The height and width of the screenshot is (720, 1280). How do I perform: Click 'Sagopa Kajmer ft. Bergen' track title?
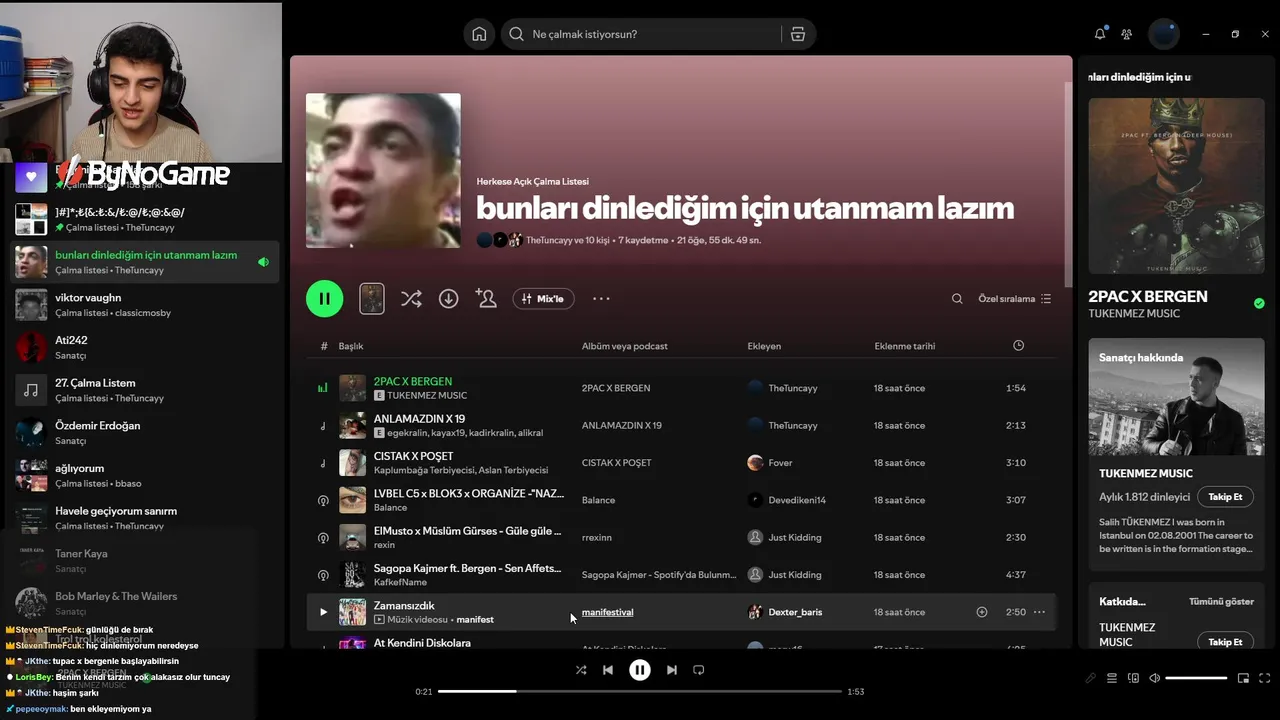pos(467,568)
